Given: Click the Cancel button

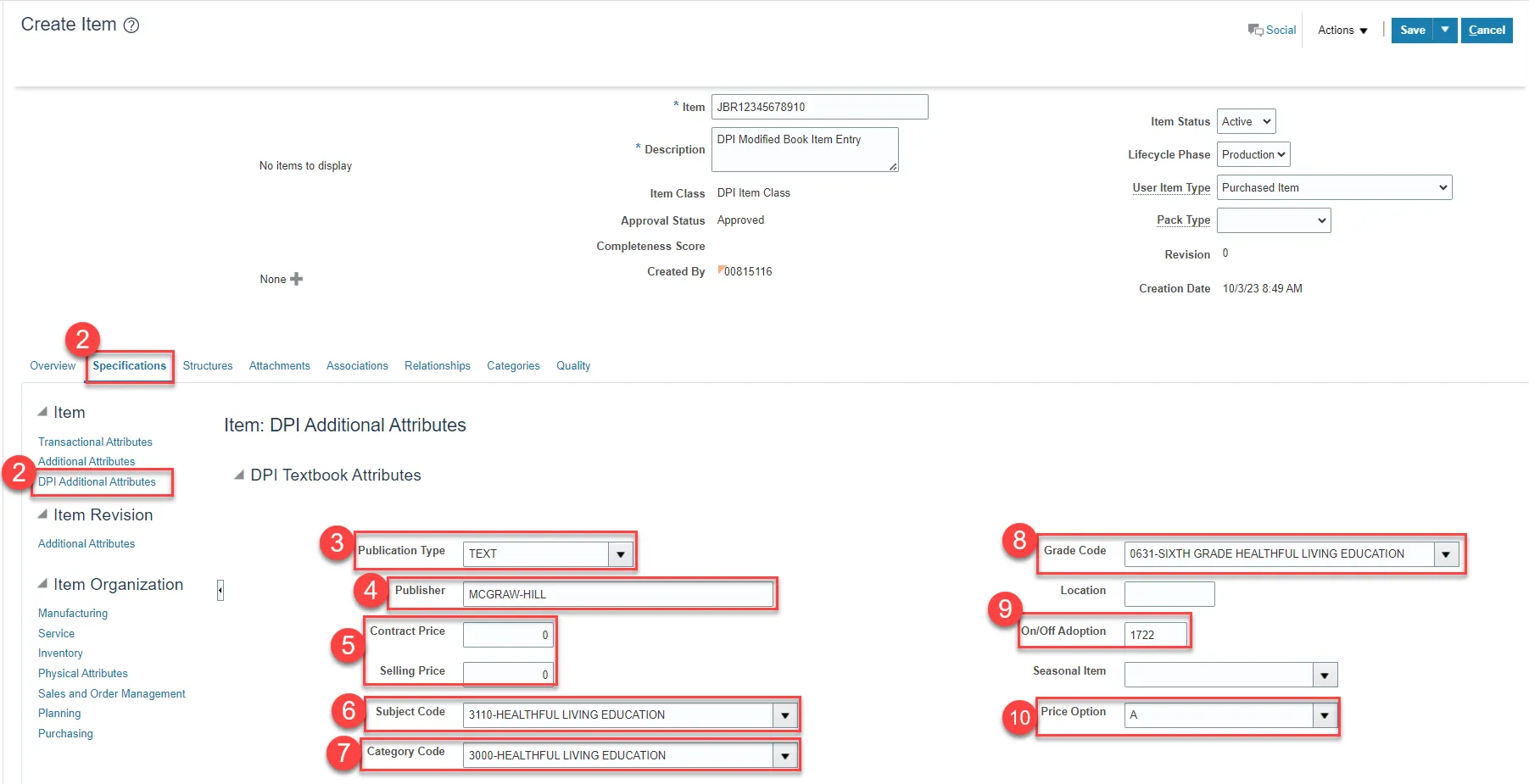Looking at the screenshot, I should (x=1487, y=30).
